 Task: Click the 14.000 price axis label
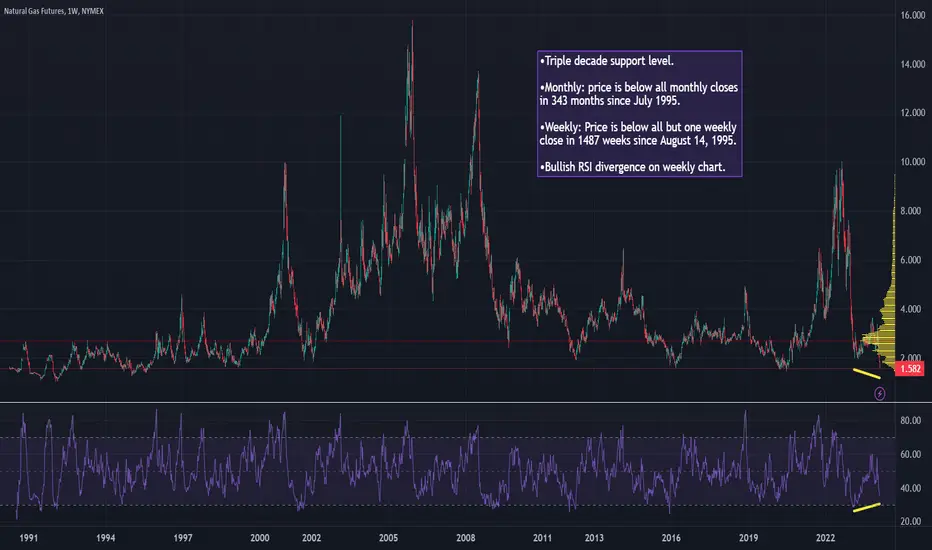912,64
